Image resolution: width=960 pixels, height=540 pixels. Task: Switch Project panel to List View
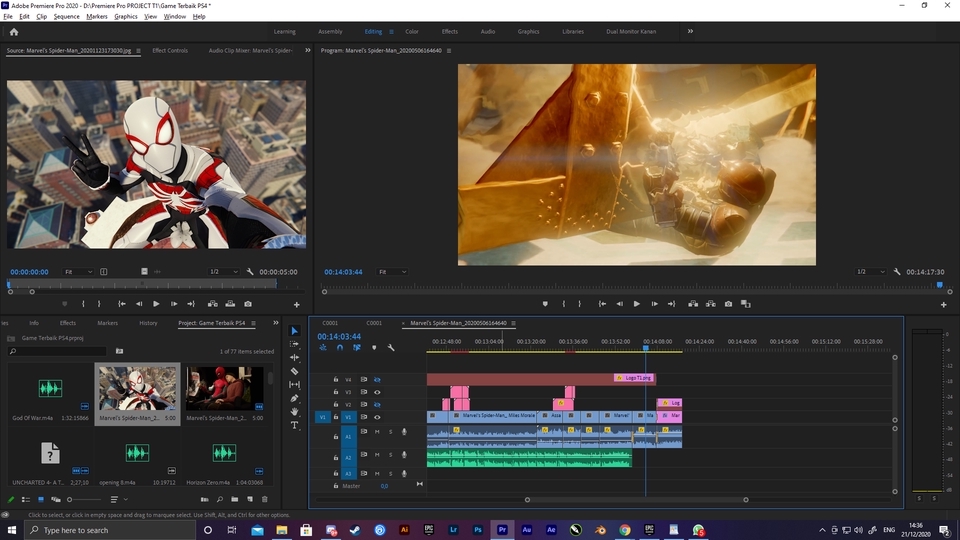point(26,500)
